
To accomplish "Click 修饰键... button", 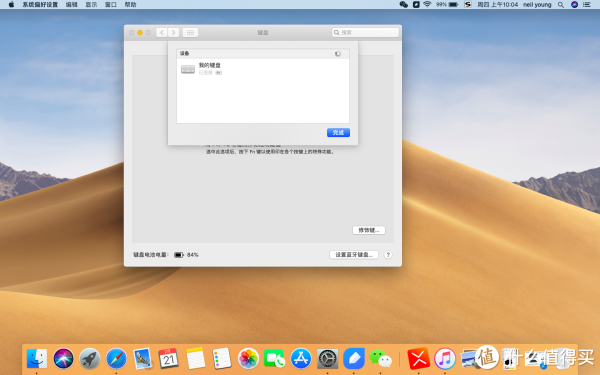I will (368, 230).
